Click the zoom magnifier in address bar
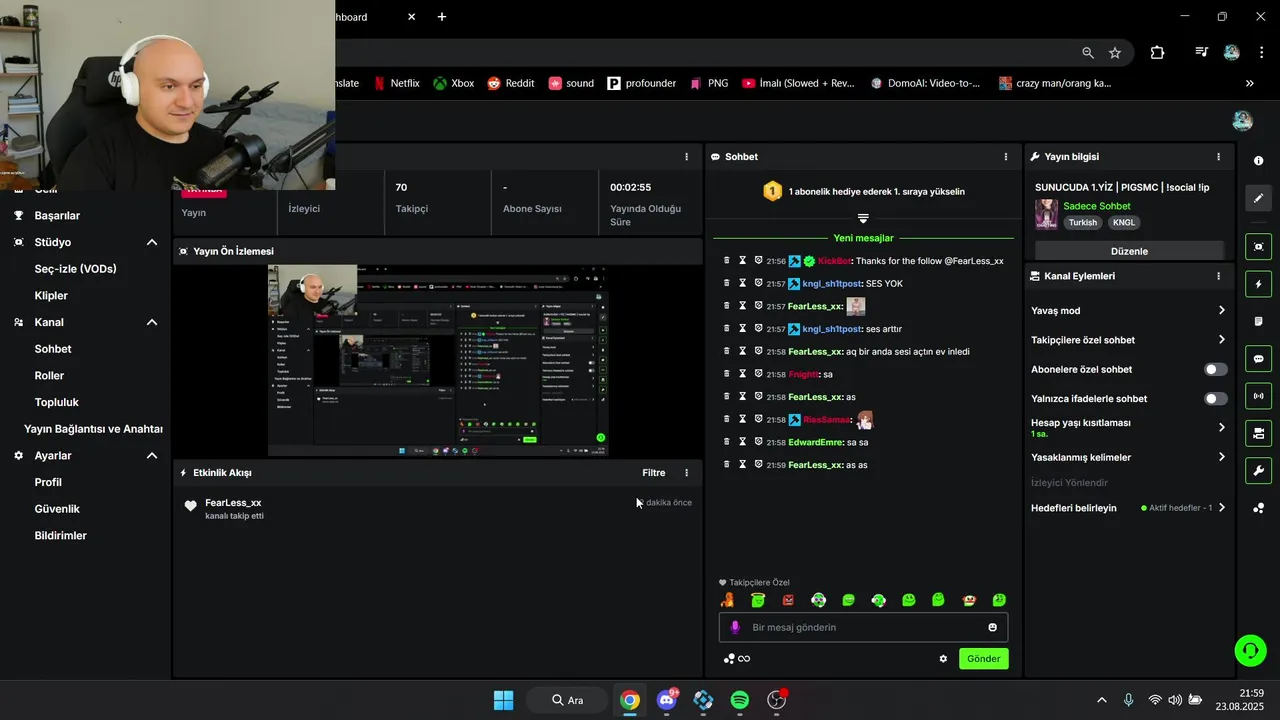 (x=1088, y=53)
